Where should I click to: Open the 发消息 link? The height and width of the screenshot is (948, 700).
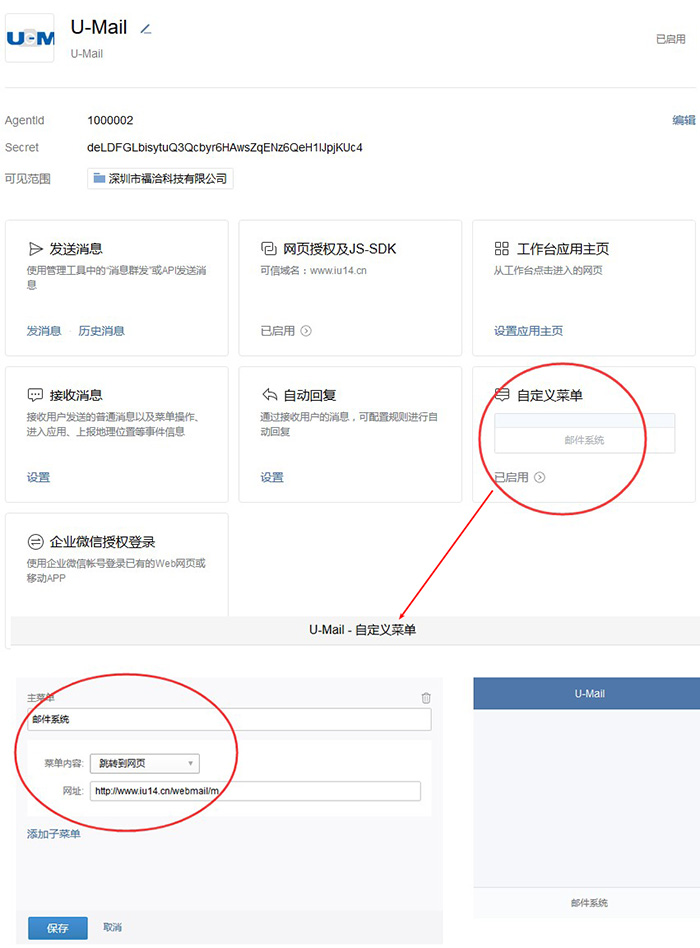[44, 331]
